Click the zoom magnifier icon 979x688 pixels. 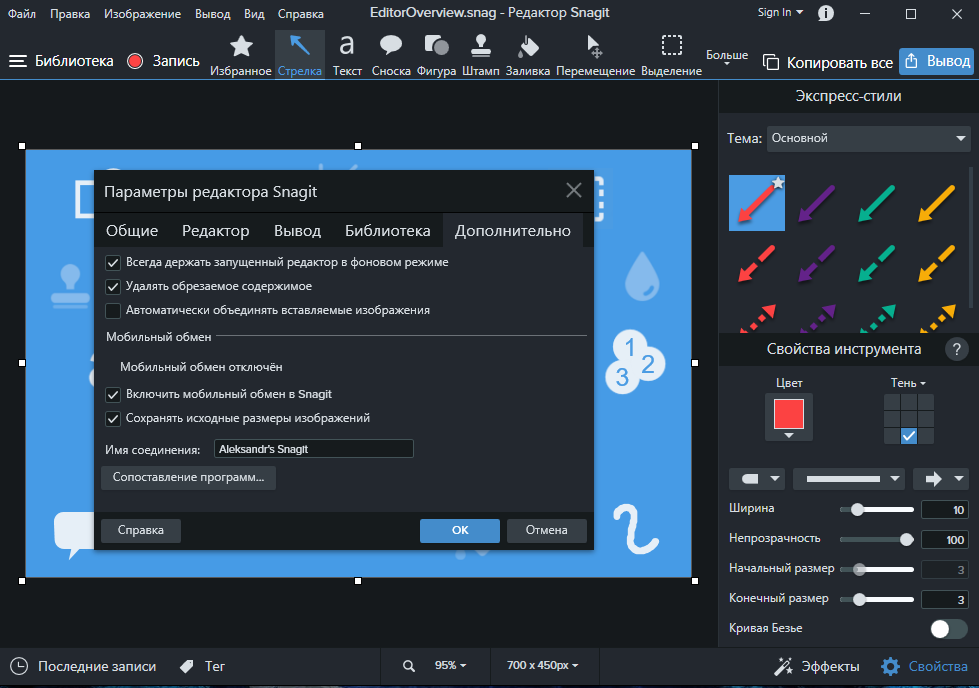pos(409,666)
